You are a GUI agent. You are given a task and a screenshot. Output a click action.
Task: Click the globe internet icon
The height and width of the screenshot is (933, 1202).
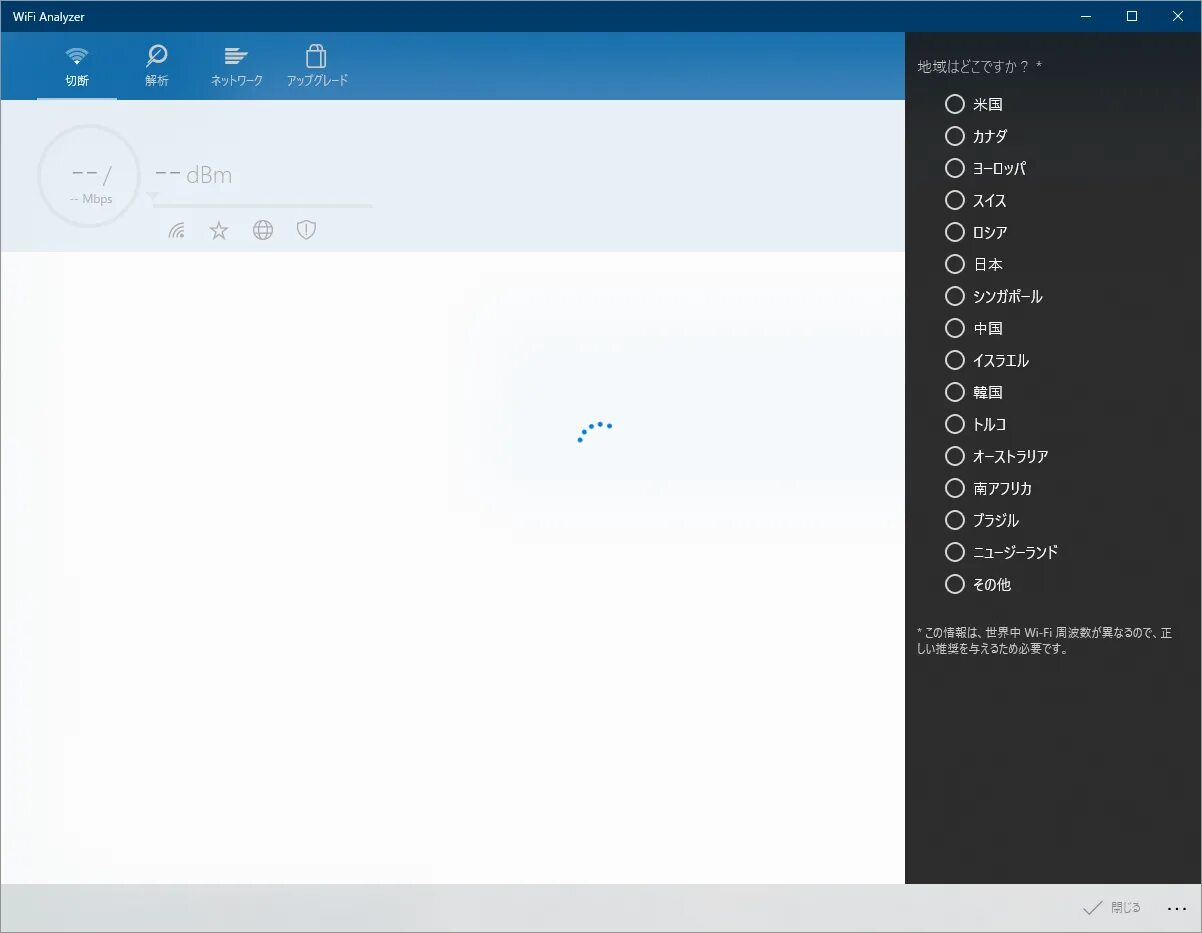(263, 231)
